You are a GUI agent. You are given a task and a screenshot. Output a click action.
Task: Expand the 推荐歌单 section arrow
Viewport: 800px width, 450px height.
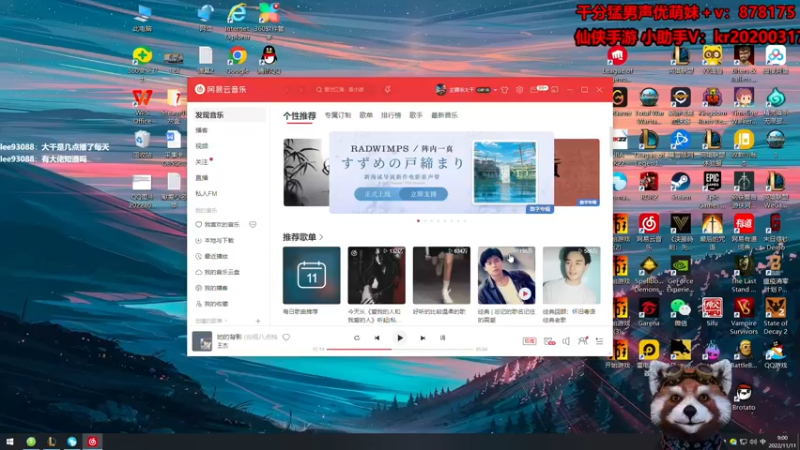pyautogui.click(x=321, y=237)
